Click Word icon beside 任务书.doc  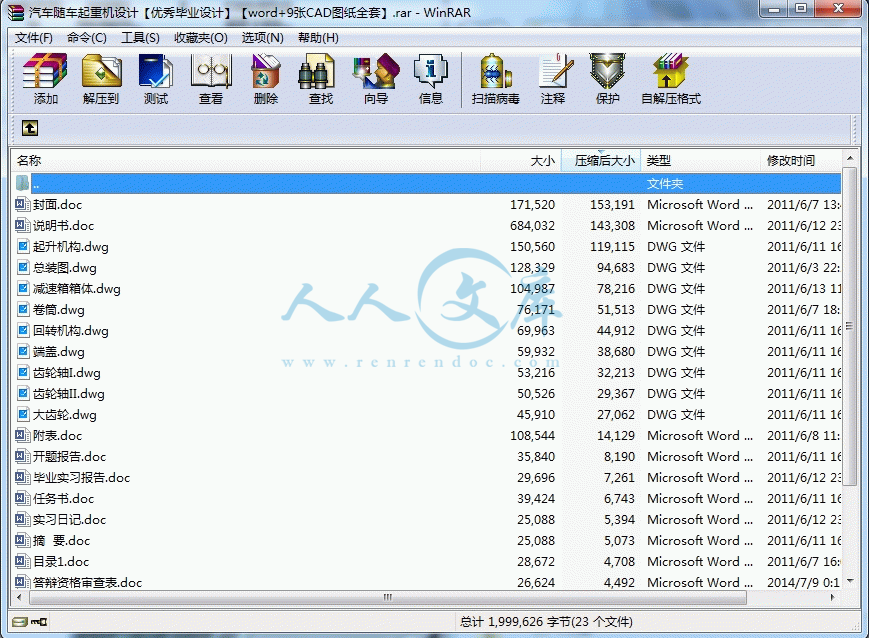(x=22, y=499)
